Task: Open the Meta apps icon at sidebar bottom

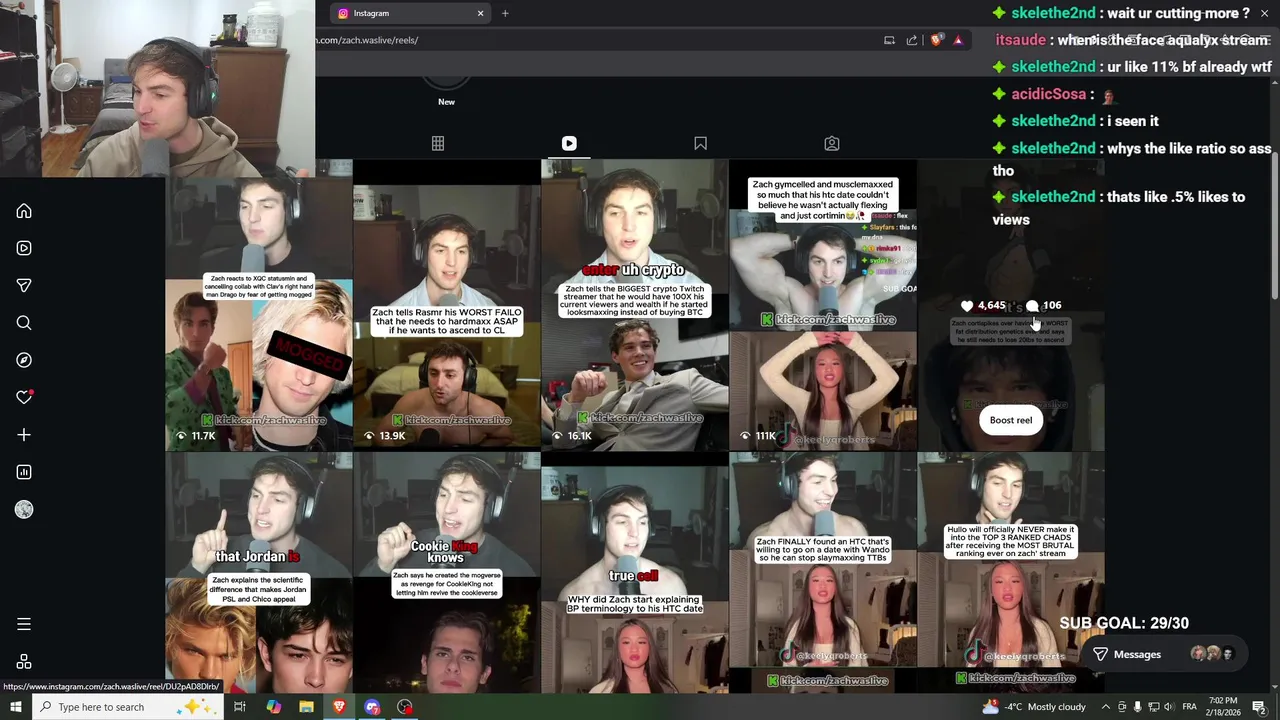Action: pos(24,662)
